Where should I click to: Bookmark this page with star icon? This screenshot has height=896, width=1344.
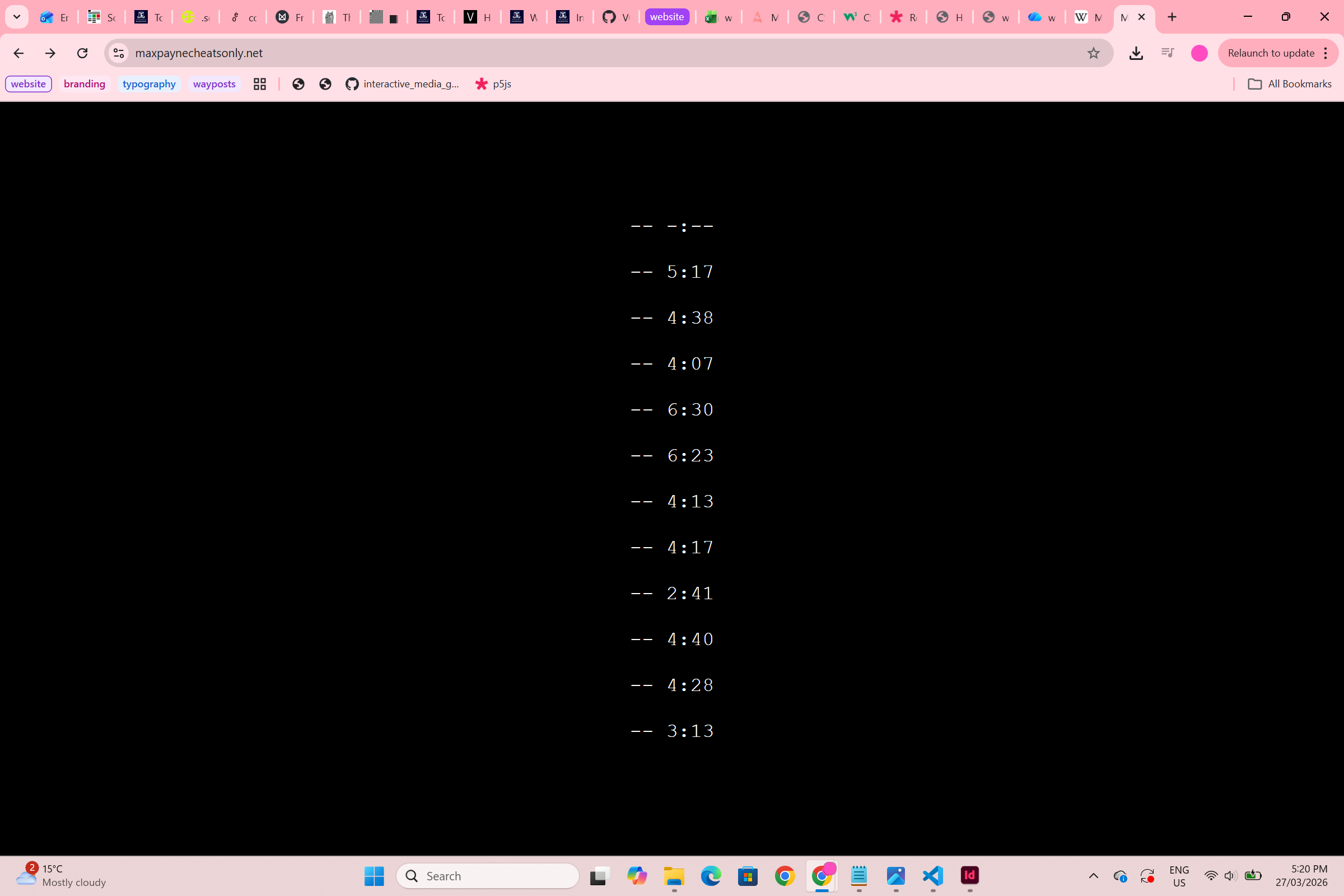tap(1093, 53)
